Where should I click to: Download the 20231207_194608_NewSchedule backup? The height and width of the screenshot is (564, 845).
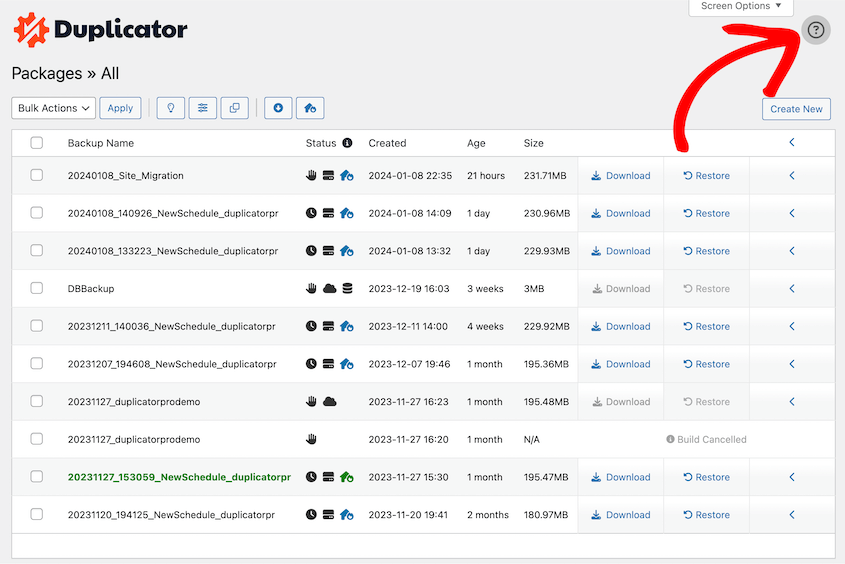tap(621, 364)
